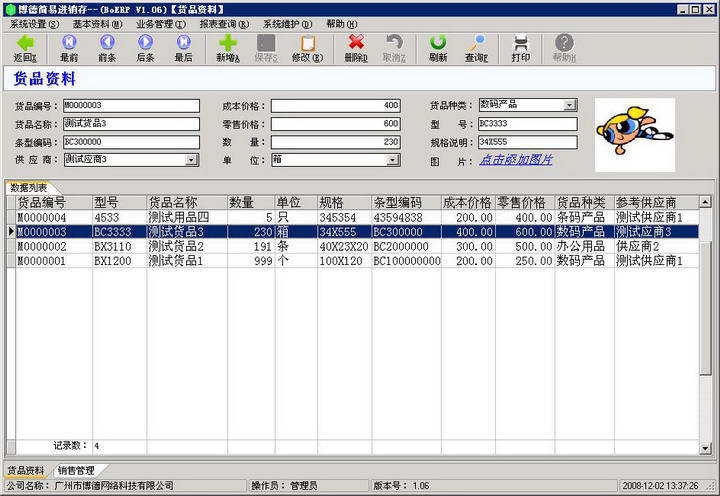
Task: Switch to the 销售管理 bottom tab
Action: (x=76, y=470)
